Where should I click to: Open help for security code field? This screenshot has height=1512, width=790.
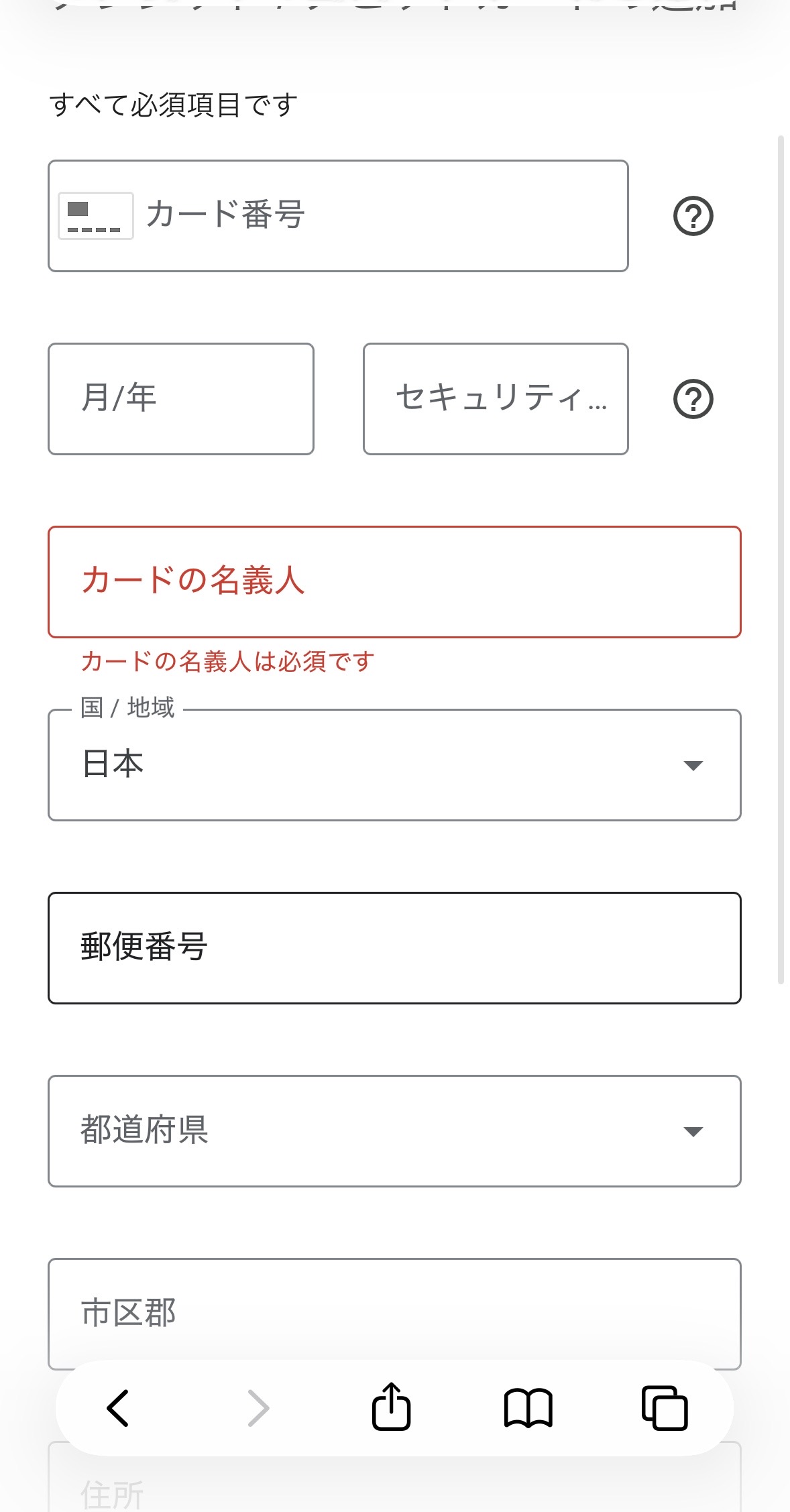click(693, 399)
